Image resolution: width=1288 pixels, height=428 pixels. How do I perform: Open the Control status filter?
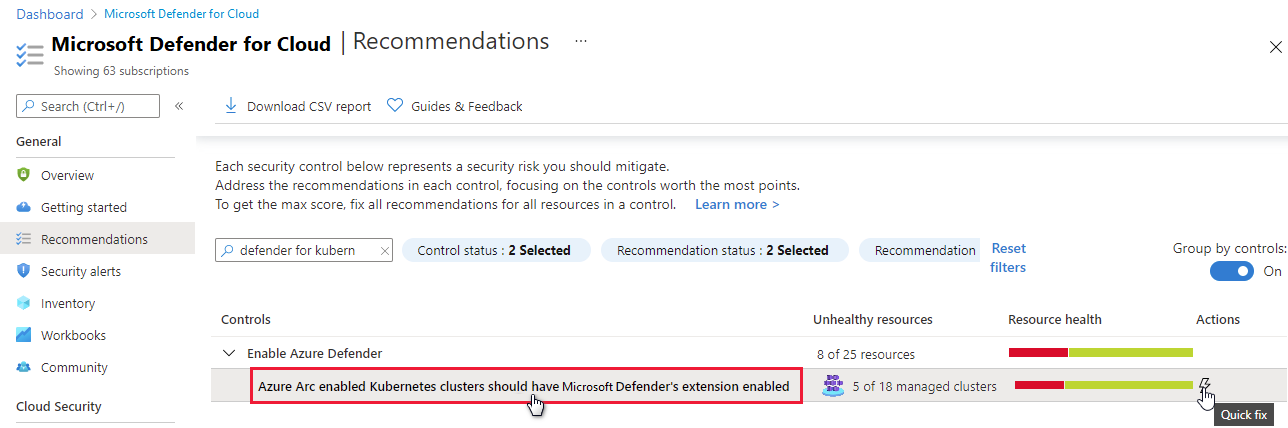click(494, 250)
